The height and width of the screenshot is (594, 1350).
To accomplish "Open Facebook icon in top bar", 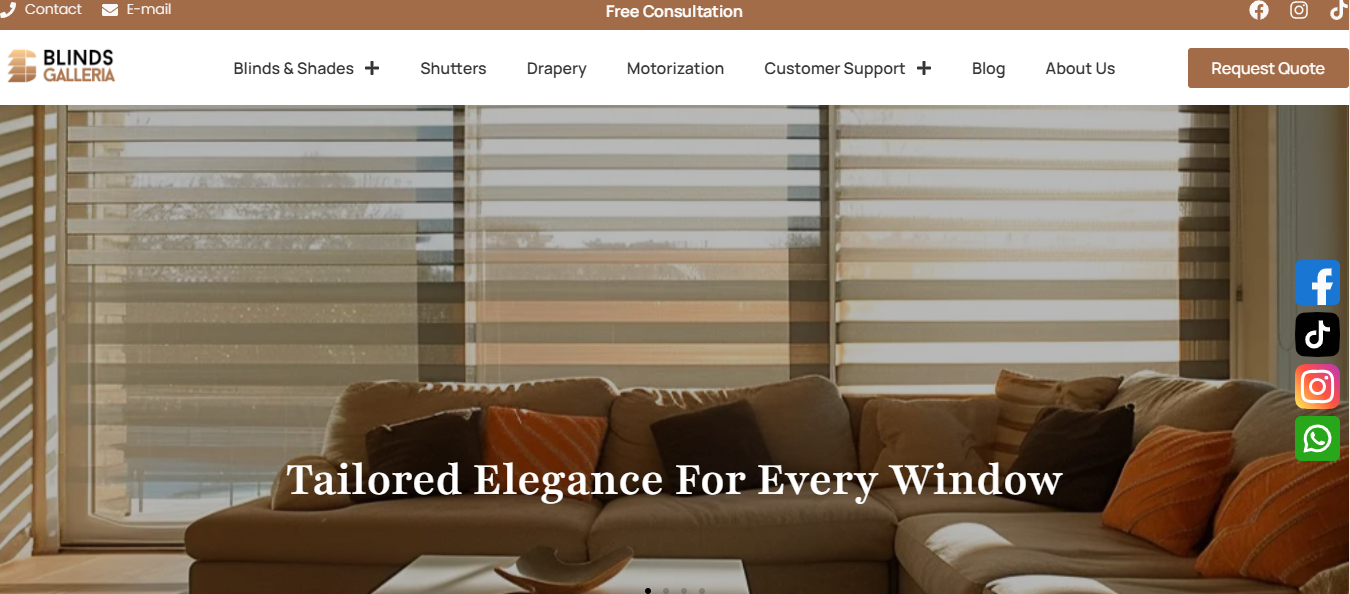I will pos(1259,11).
